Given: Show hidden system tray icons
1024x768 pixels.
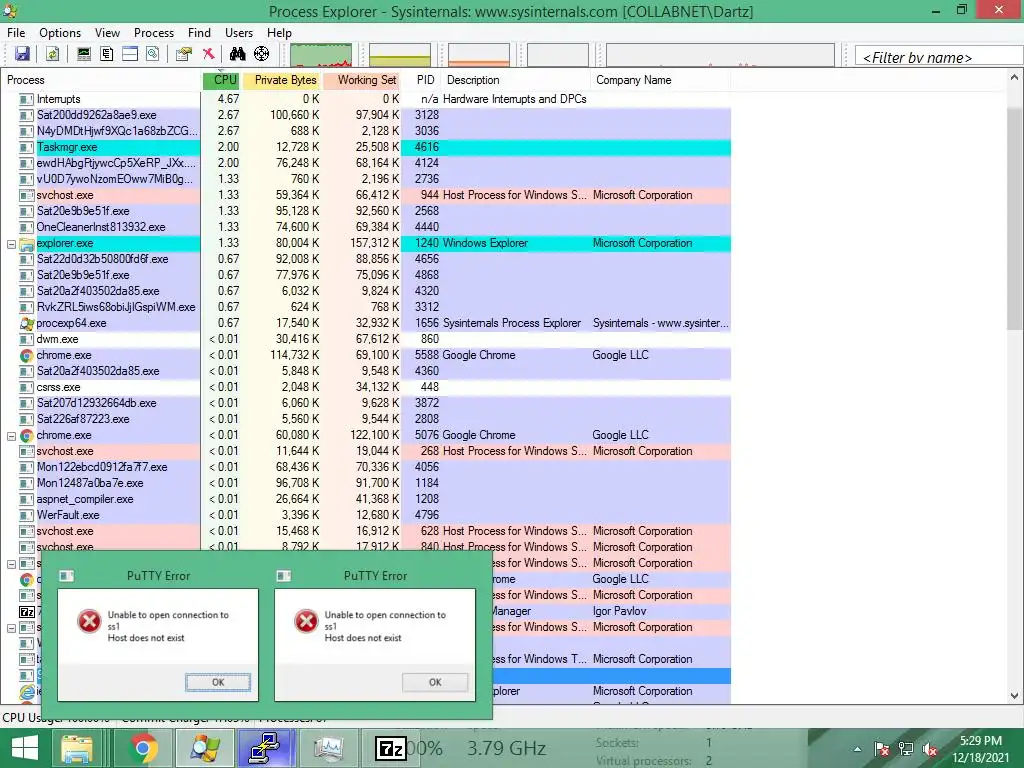Looking at the screenshot, I should tap(857, 750).
